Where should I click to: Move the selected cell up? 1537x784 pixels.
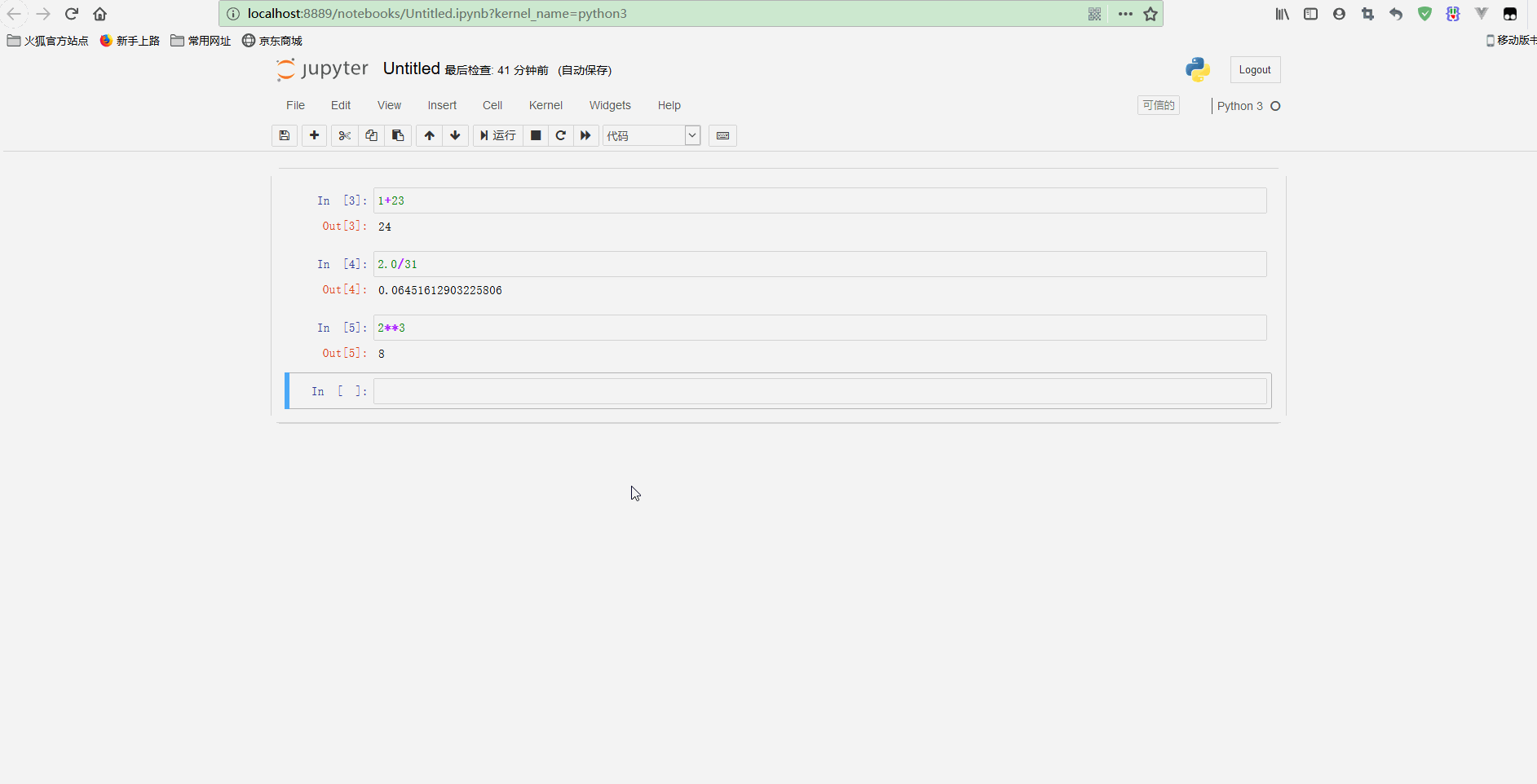[428, 135]
